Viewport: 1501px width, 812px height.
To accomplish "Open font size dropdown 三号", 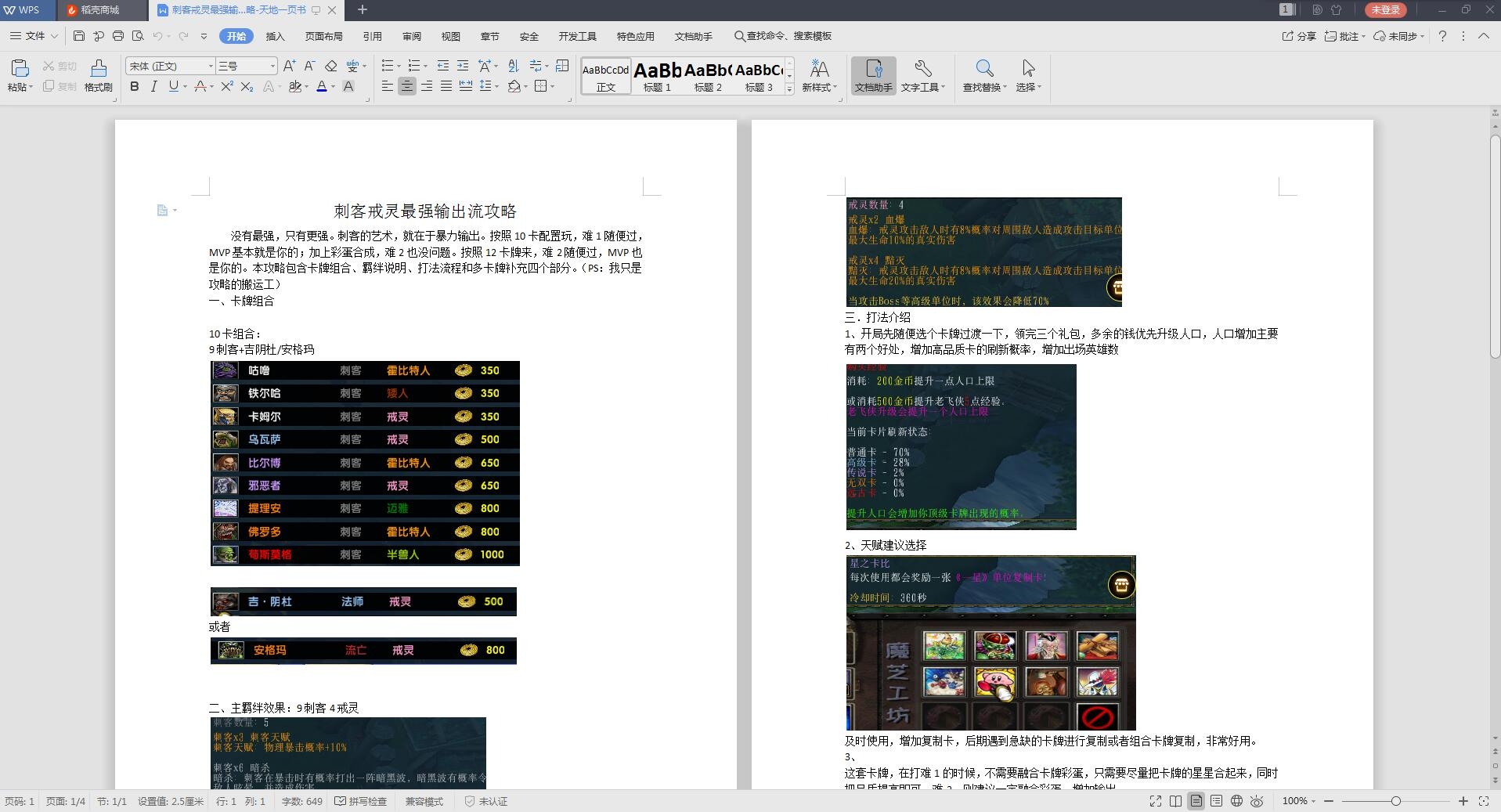I will click(x=272, y=66).
